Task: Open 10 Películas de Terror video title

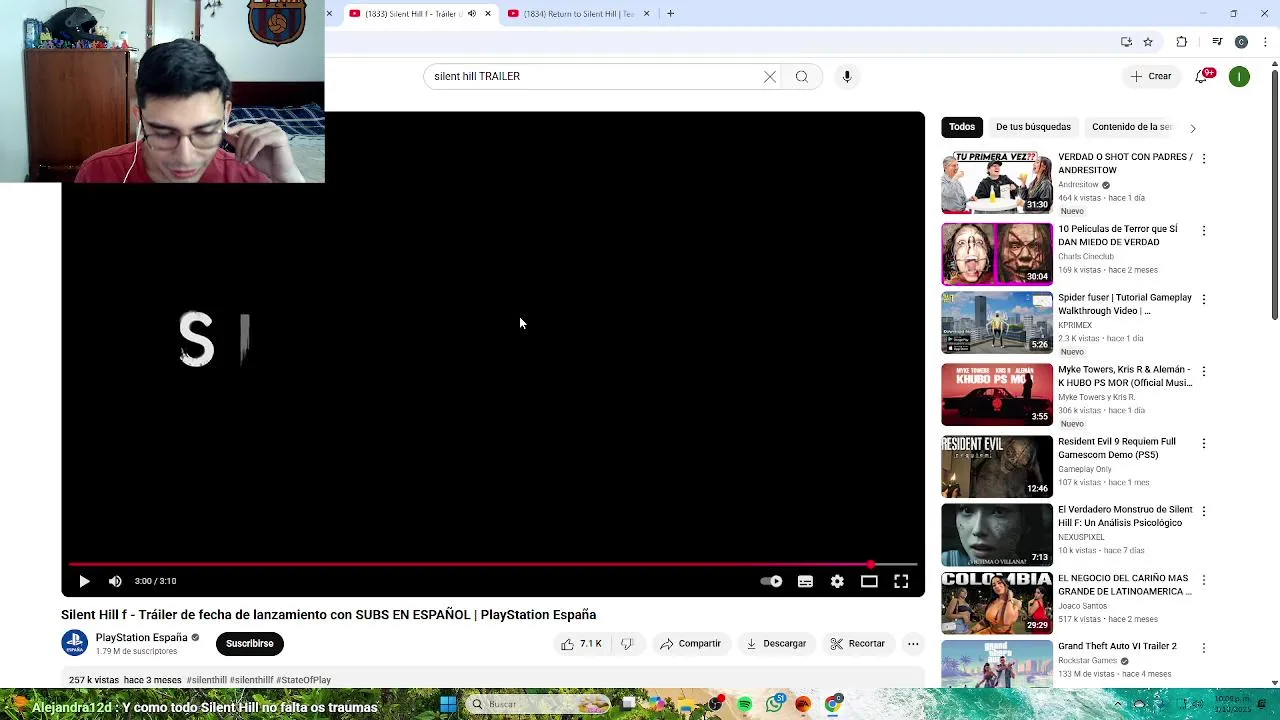Action: coord(1118,235)
